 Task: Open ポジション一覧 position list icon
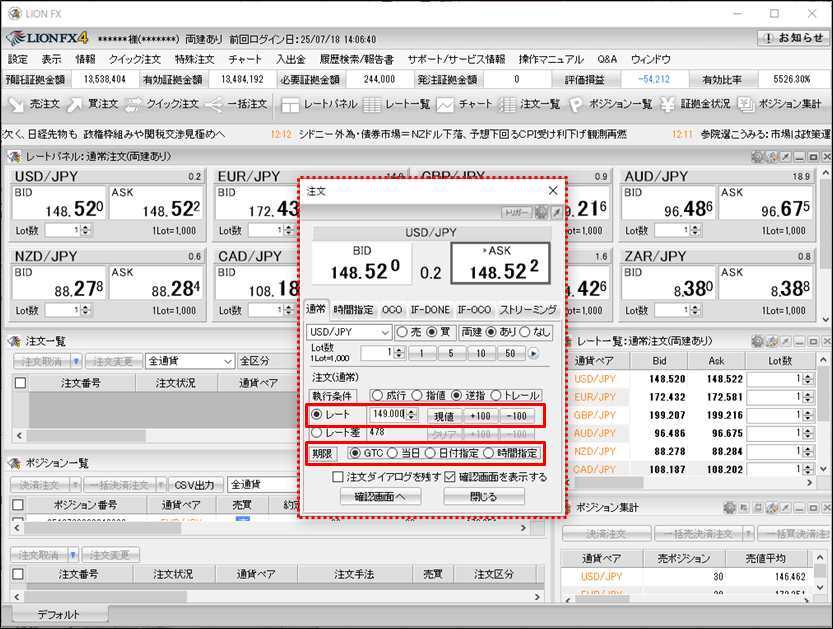[x=611, y=104]
